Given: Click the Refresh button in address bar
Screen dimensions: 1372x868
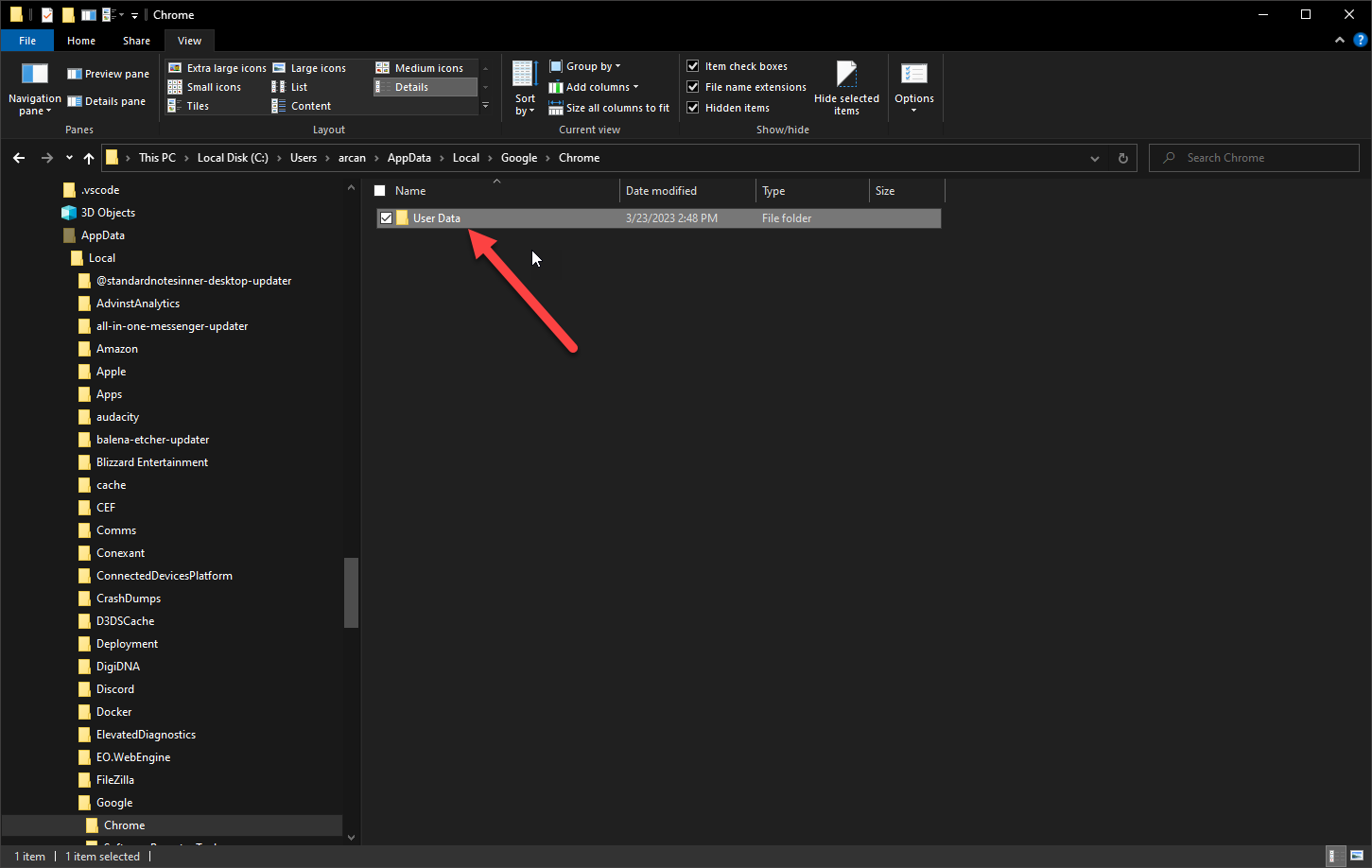Looking at the screenshot, I should [x=1123, y=158].
